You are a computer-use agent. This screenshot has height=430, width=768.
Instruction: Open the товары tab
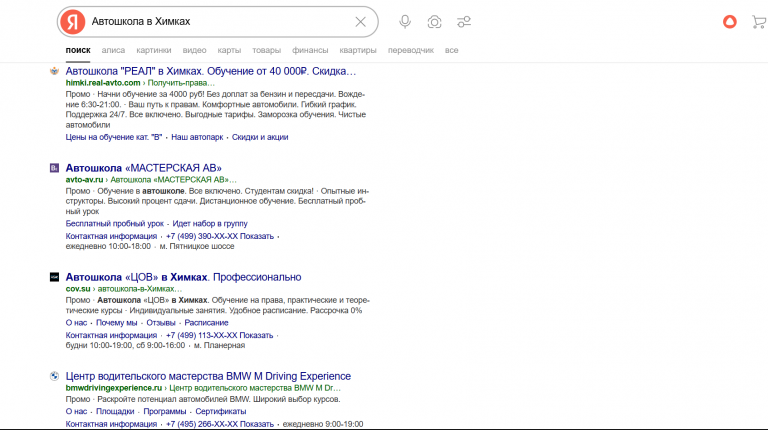tap(266, 50)
